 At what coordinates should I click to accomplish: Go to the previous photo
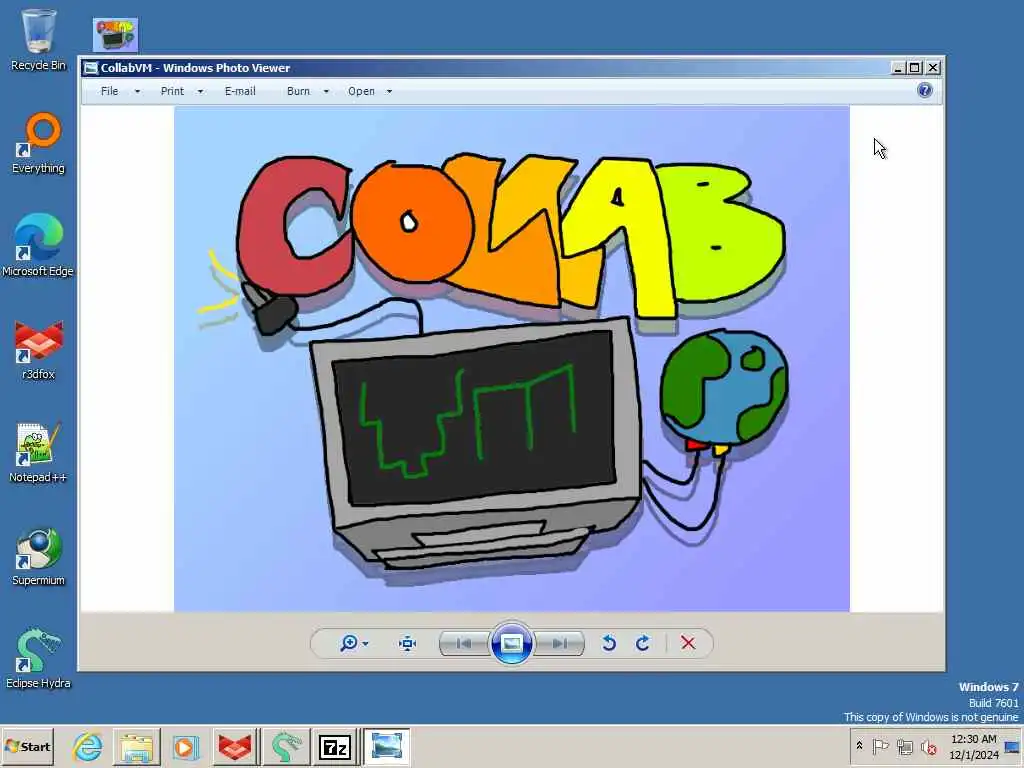point(464,644)
